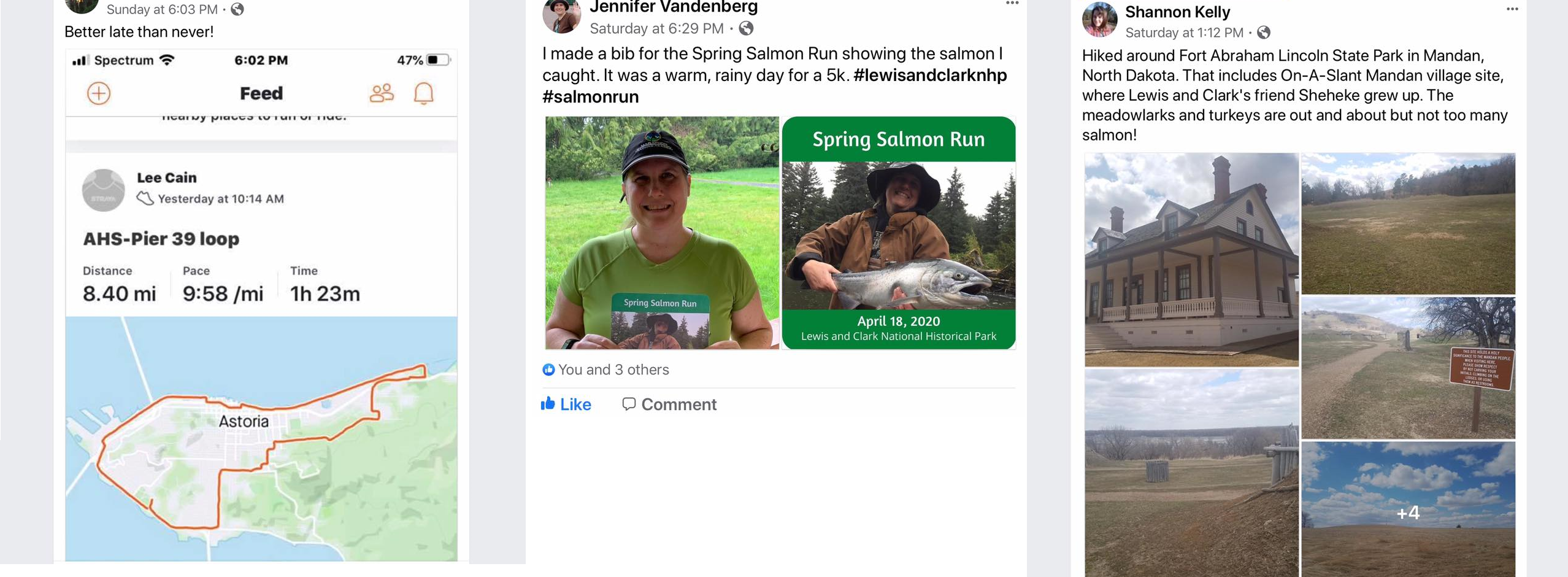Open Jennifer's photo holding the bib
This screenshot has width=1568, height=577.
point(661,233)
